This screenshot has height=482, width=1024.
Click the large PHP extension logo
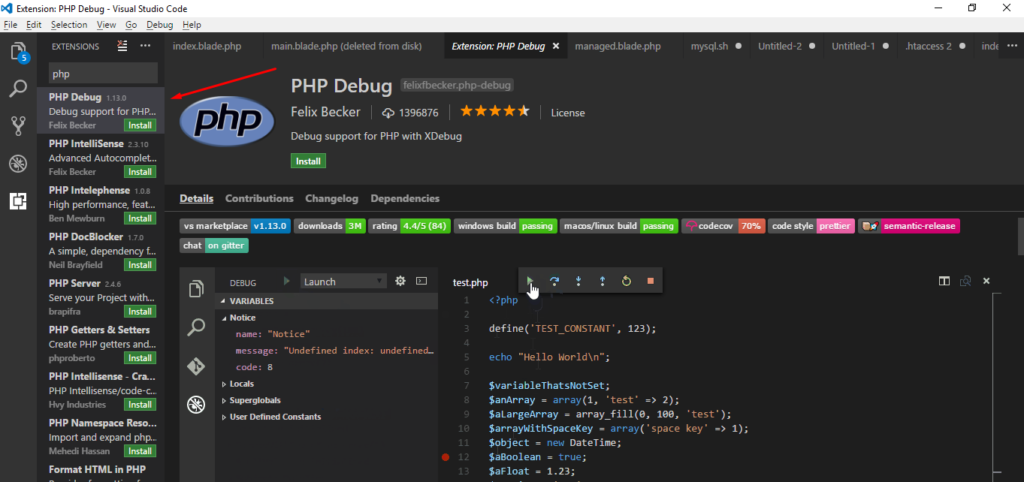(227, 120)
